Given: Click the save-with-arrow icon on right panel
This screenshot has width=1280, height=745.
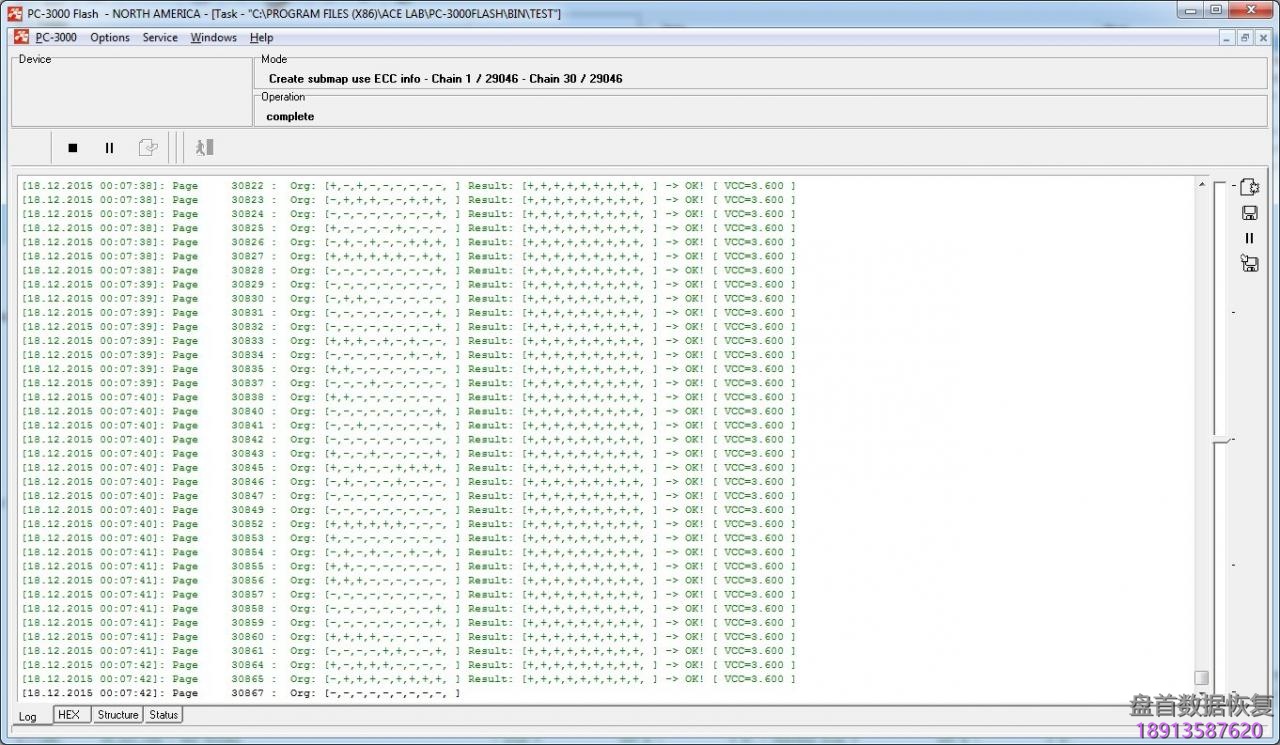Looking at the screenshot, I should pos(1249,264).
